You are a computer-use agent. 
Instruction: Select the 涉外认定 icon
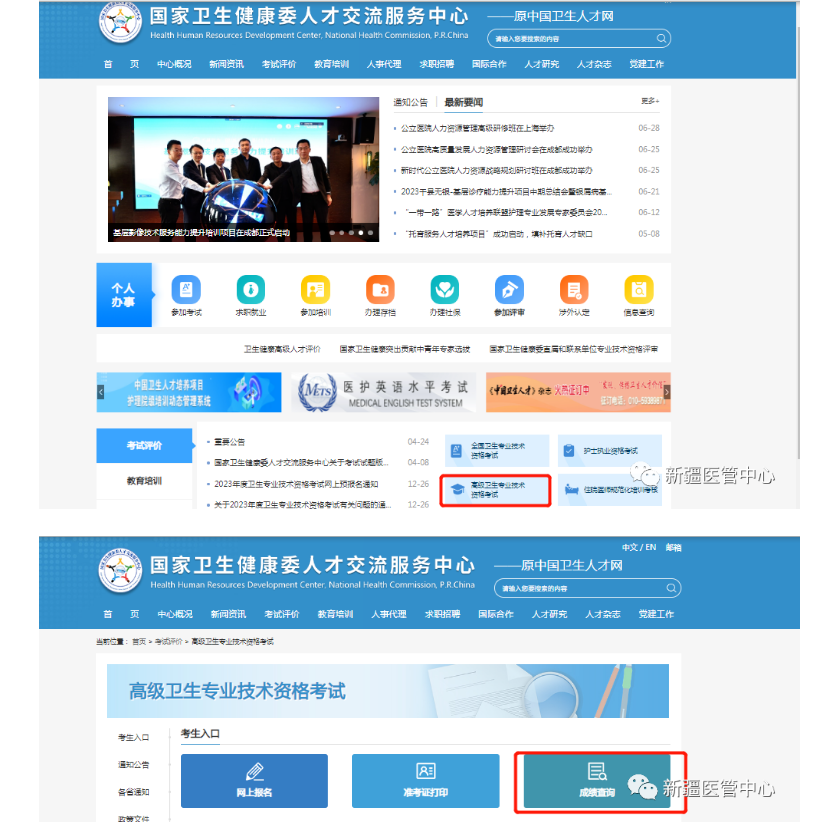click(574, 290)
